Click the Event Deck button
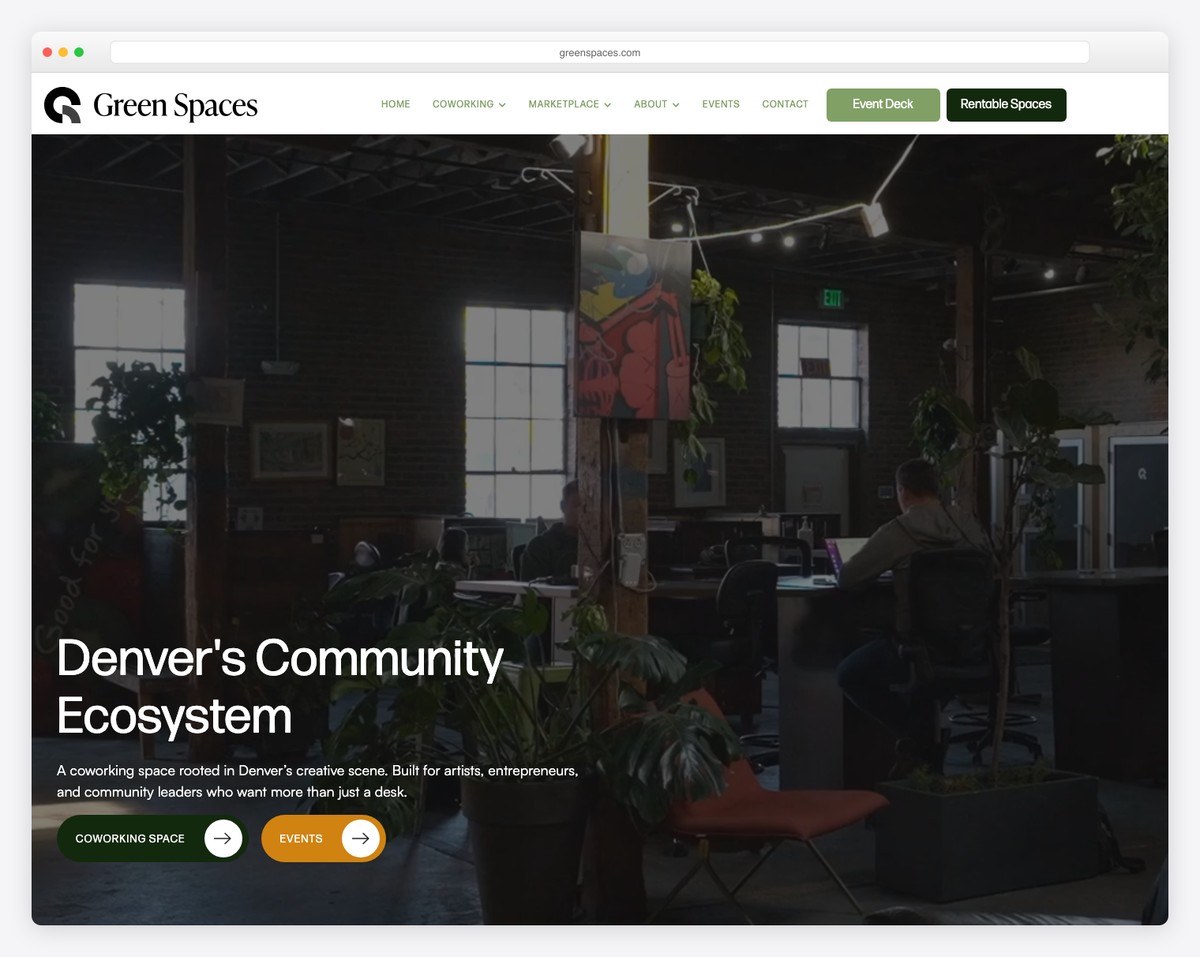 (x=882, y=104)
